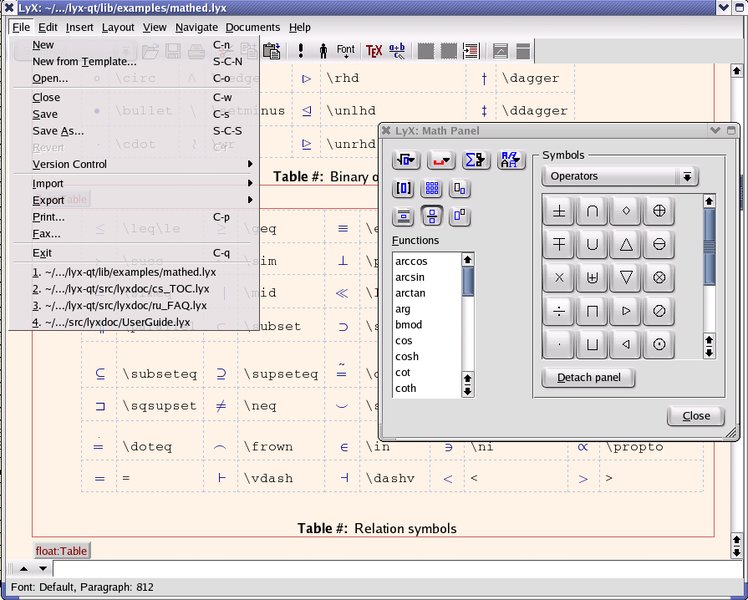Viewport: 748px width, 600px height.
Task: Open the sigma symbols dropdown in Math Panel
Action: 476,160
